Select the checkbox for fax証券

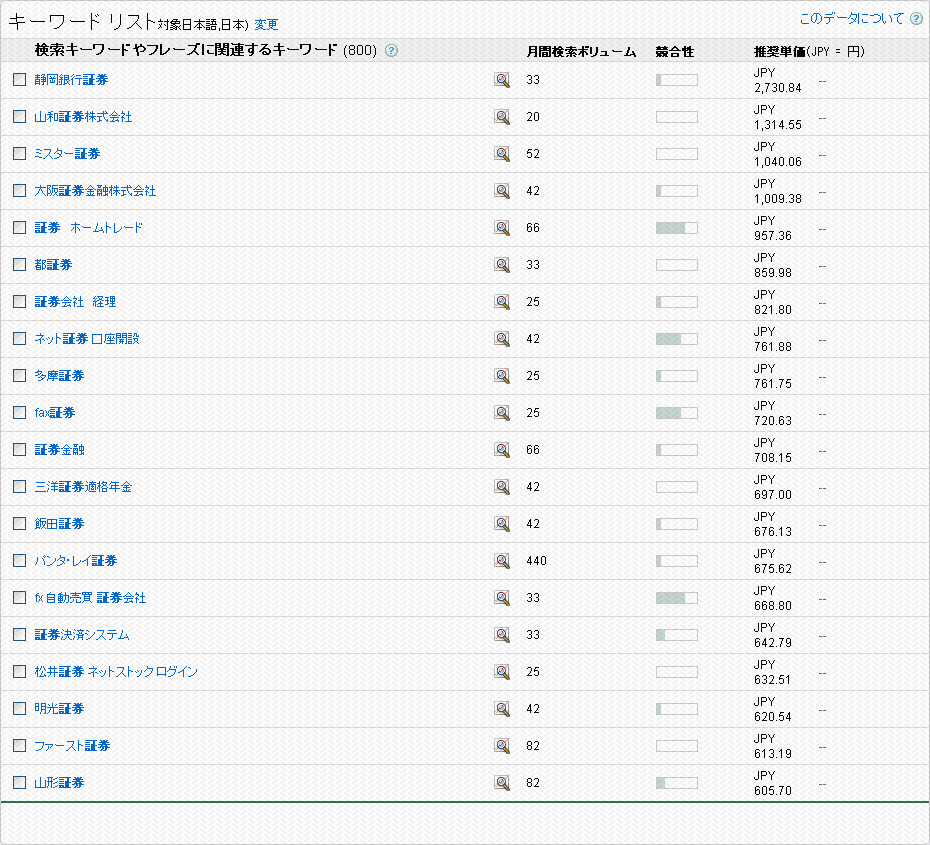coord(20,413)
